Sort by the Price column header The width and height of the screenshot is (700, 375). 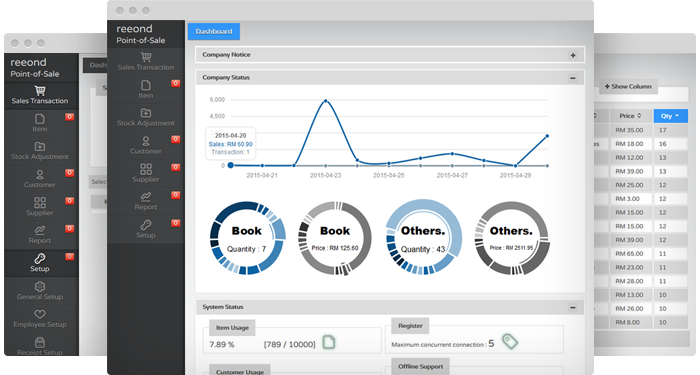[630, 116]
